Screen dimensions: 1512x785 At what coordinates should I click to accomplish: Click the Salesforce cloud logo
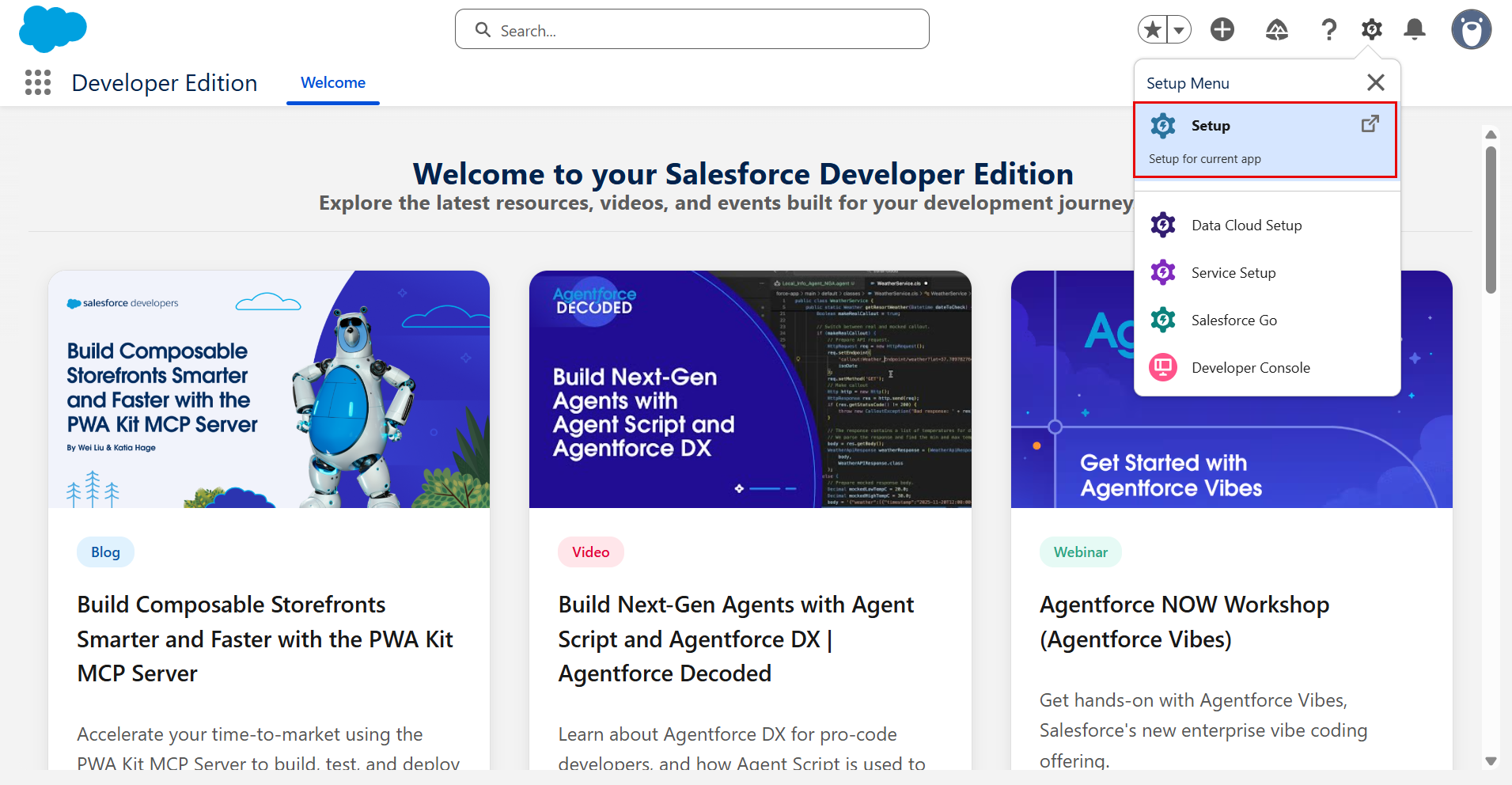pyautogui.click(x=52, y=29)
